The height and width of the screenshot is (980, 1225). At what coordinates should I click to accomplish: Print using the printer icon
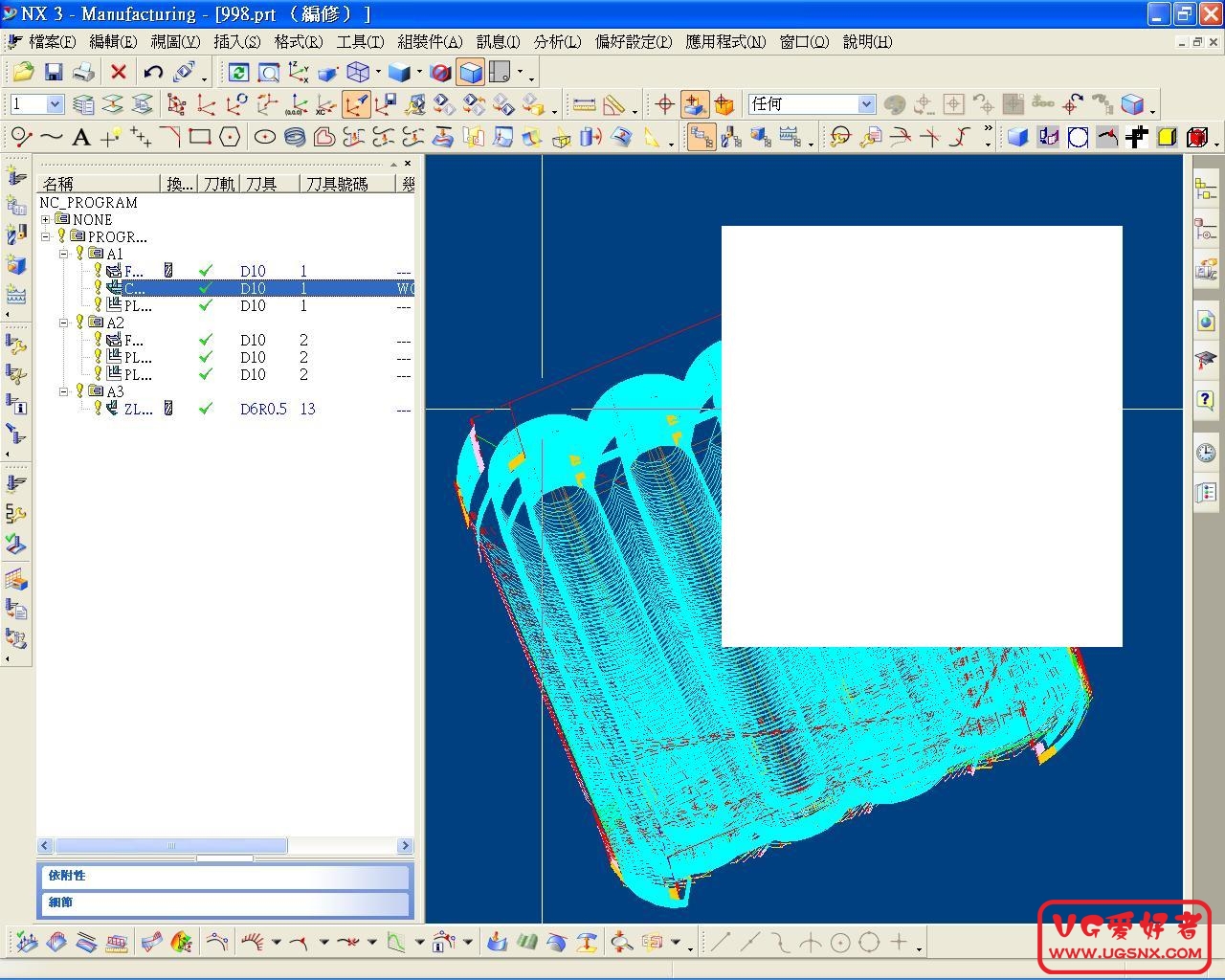(84, 72)
